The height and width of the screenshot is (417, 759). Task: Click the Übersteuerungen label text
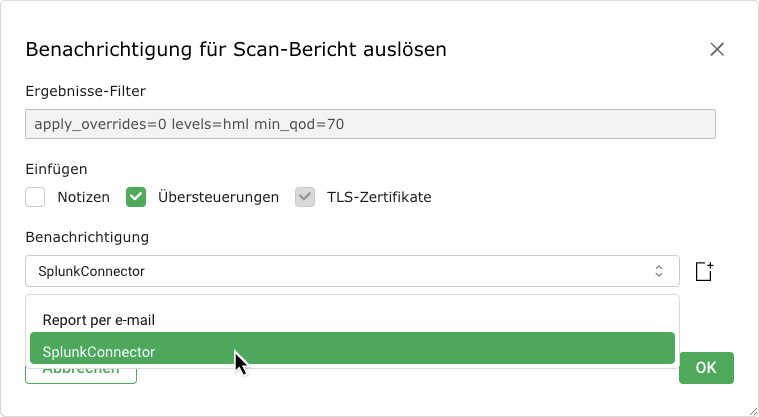(x=218, y=197)
